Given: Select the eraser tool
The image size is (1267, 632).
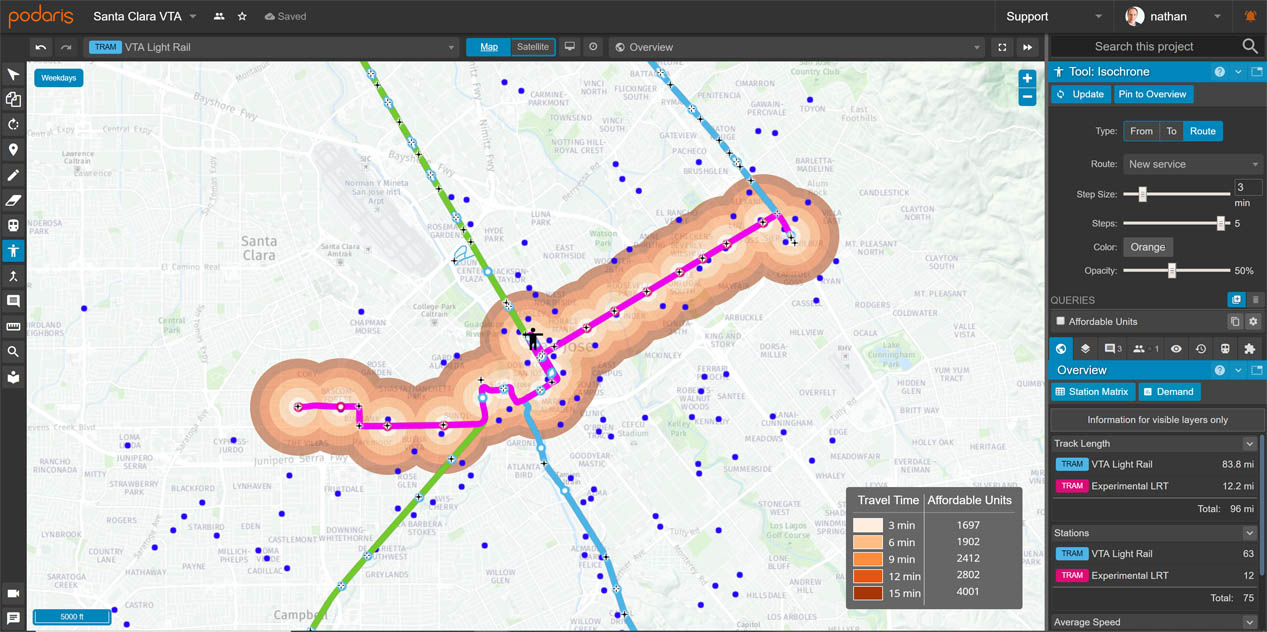Looking at the screenshot, I should point(13,200).
